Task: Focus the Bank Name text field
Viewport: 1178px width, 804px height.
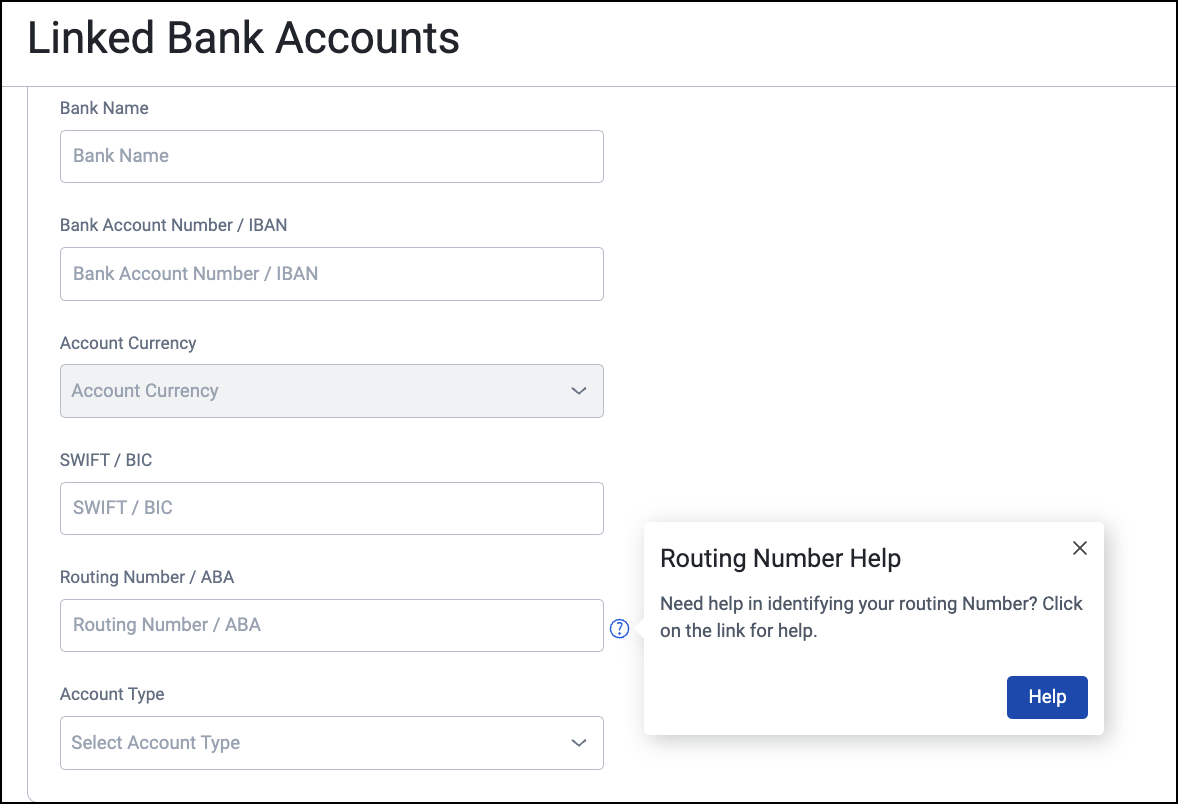Action: coord(331,156)
